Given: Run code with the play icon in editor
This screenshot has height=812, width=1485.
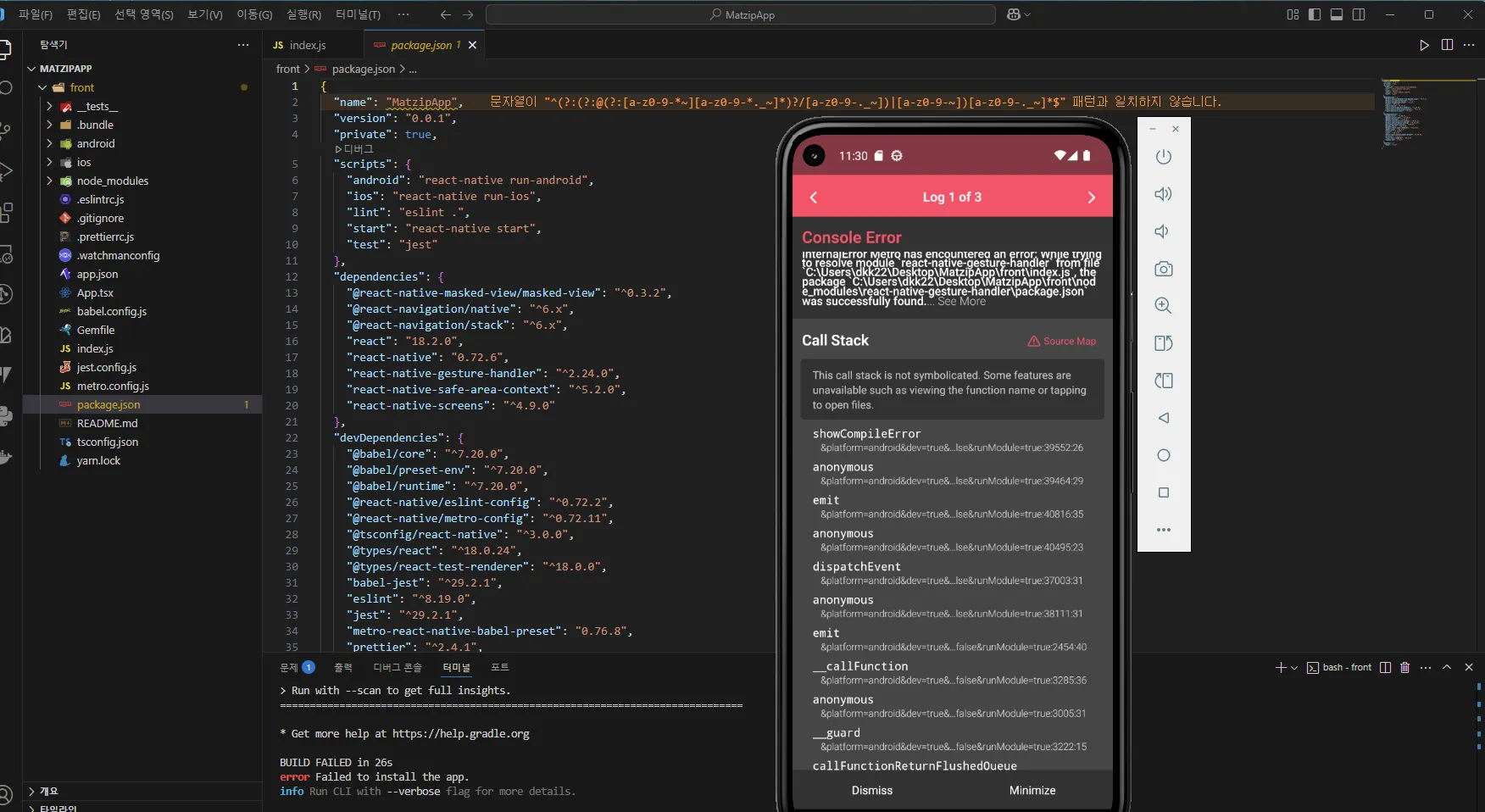Looking at the screenshot, I should 1424,45.
